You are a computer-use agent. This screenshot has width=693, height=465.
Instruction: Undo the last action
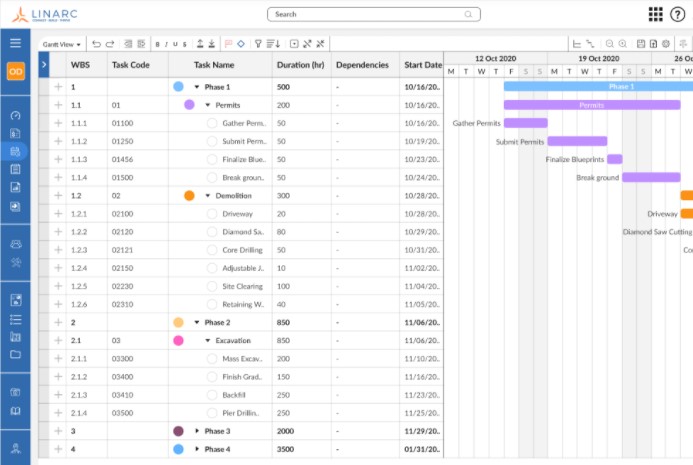[x=96, y=44]
